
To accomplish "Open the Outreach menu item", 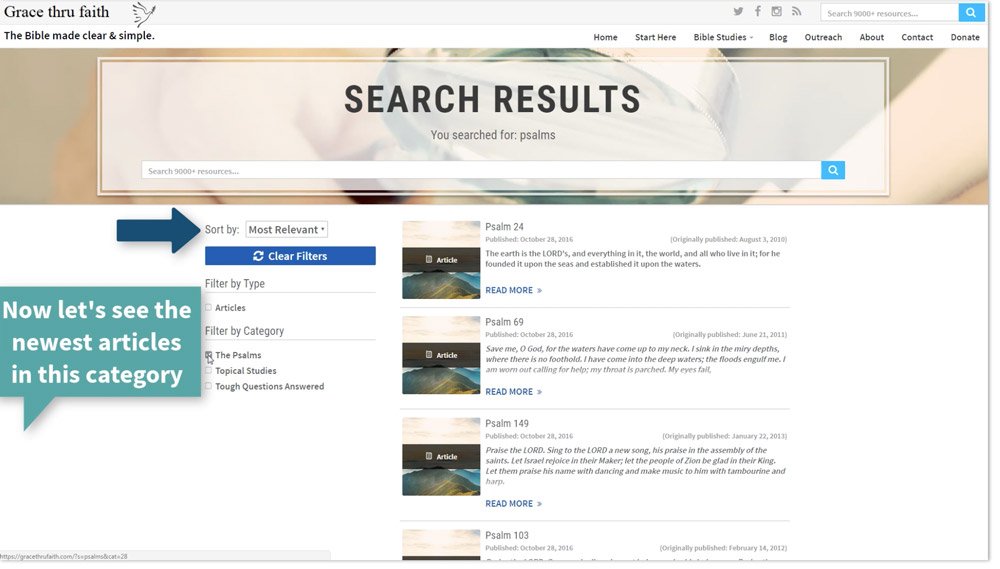I will (x=823, y=37).
